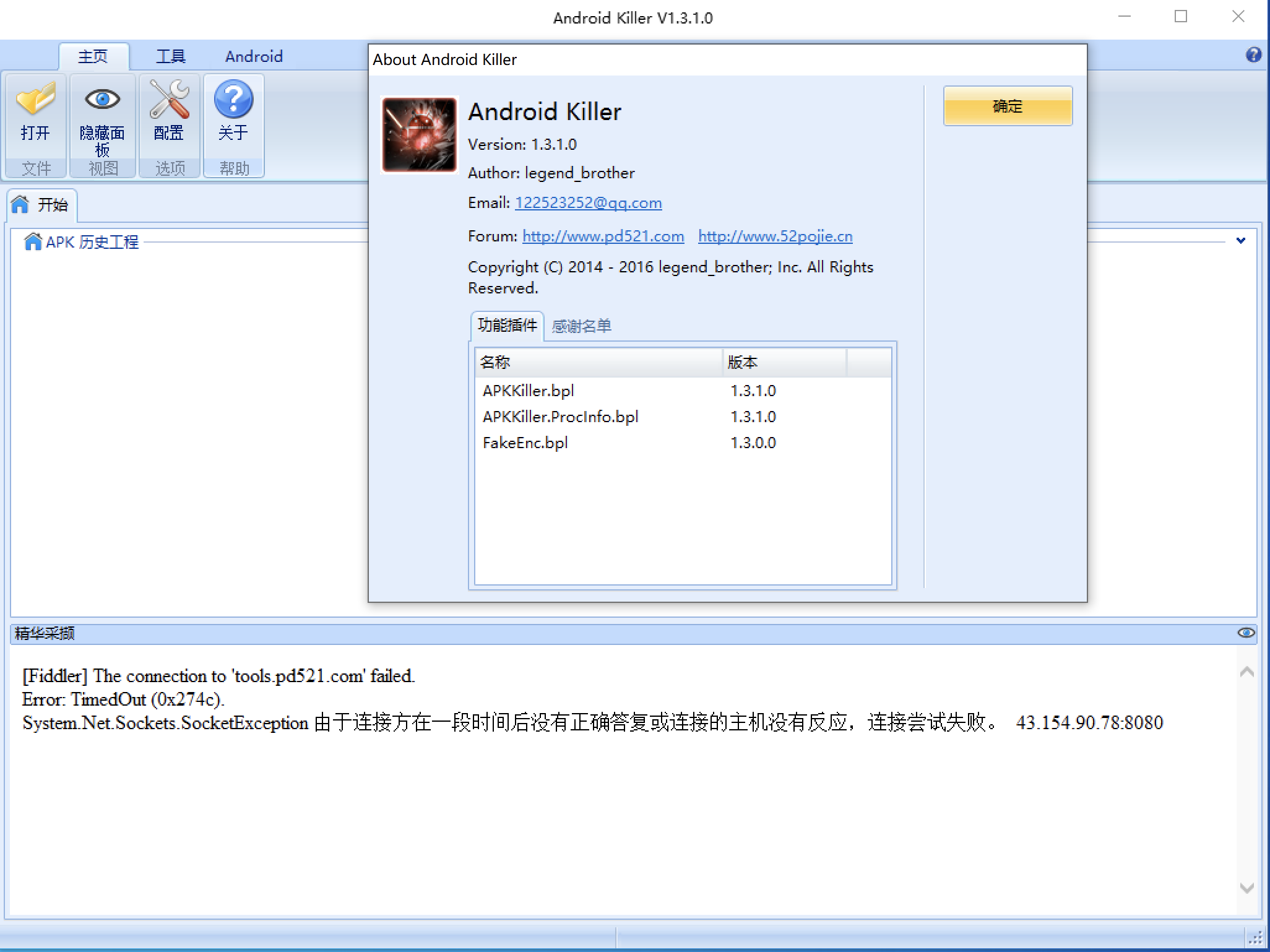Open the 122523252@qq.com email link
This screenshot has height=952, width=1270.
point(588,203)
